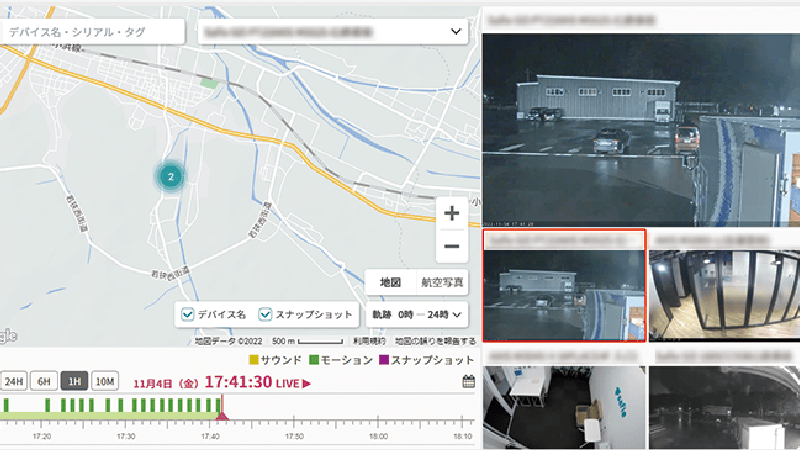The image size is (800, 450).
Task: Select the 10M timeline range
Action: coord(105,381)
